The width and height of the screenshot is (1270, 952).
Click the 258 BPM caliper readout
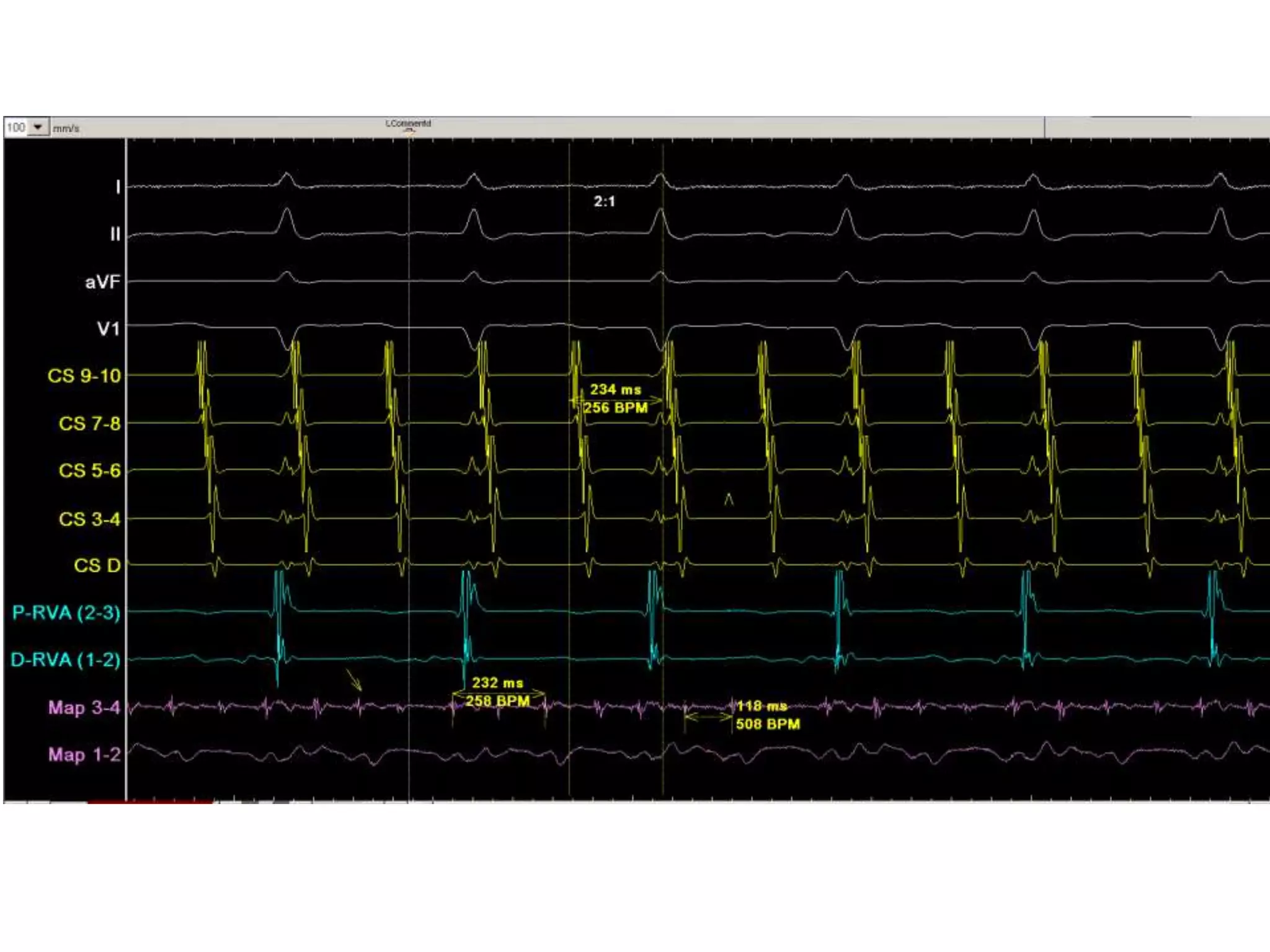pos(497,700)
